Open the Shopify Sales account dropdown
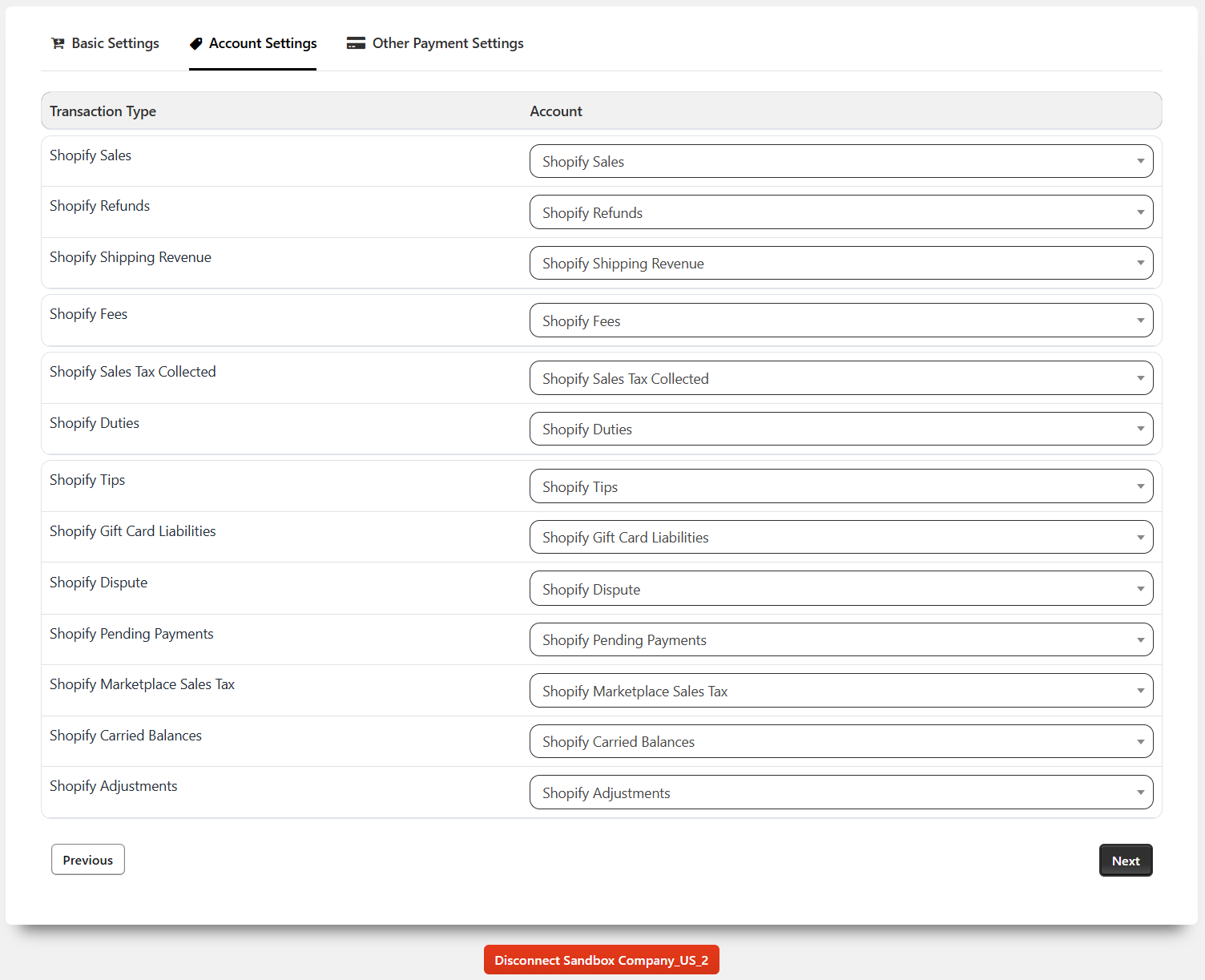The width and height of the screenshot is (1205, 980). point(841,161)
